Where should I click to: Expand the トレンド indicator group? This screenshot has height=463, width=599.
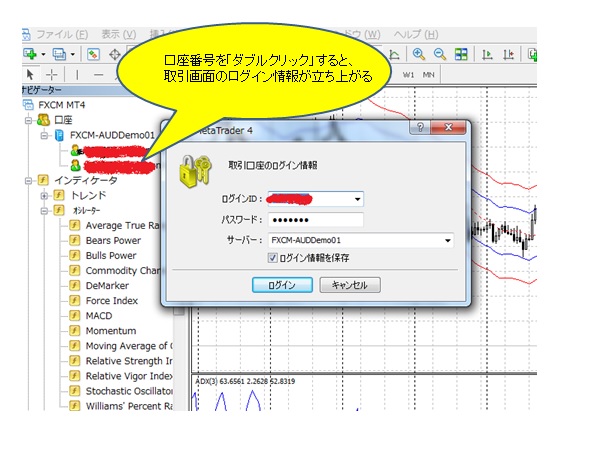[x=44, y=196]
